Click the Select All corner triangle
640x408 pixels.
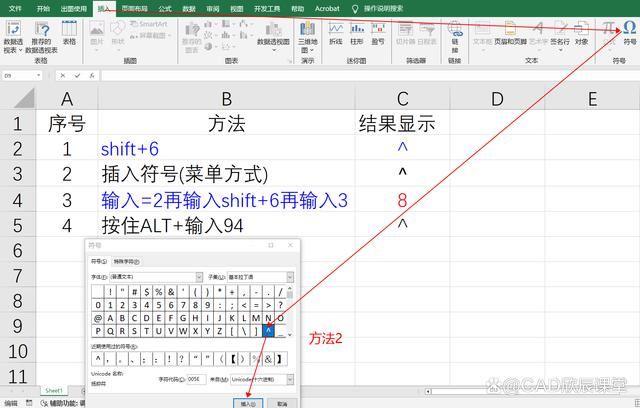pyautogui.click(x=24, y=98)
